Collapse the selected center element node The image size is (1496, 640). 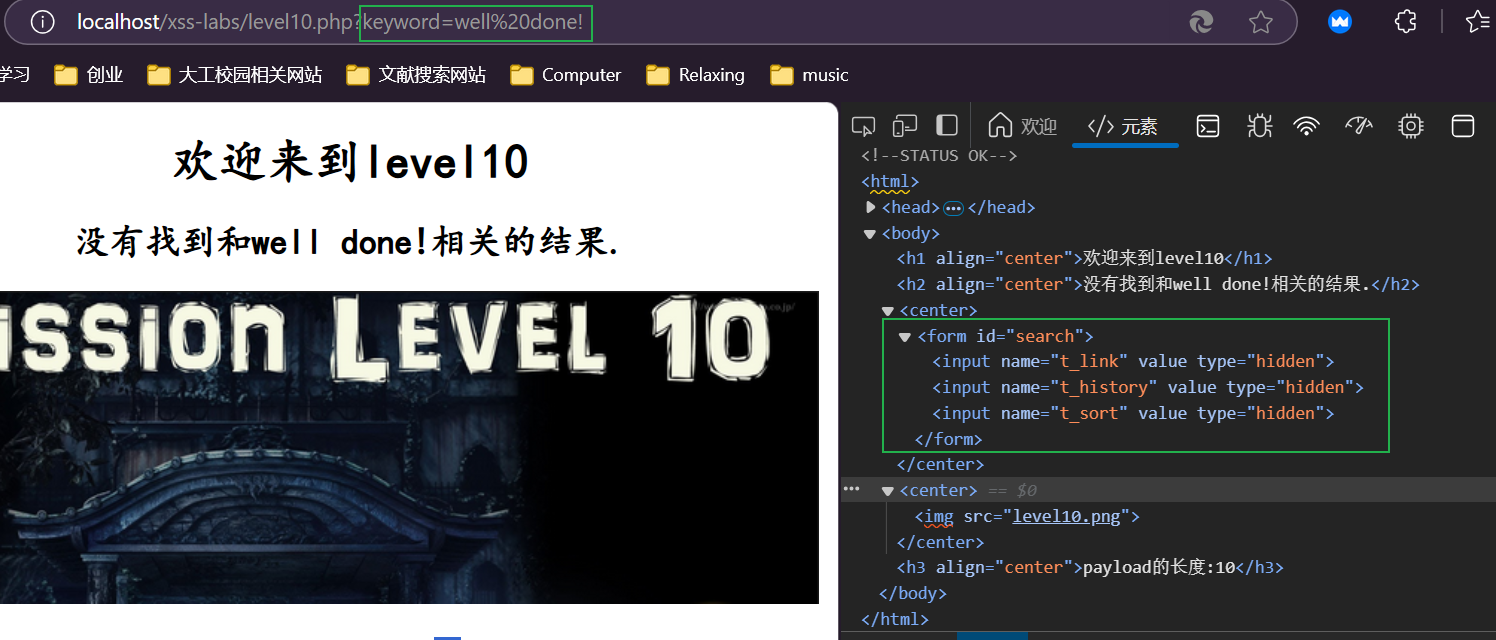888,491
